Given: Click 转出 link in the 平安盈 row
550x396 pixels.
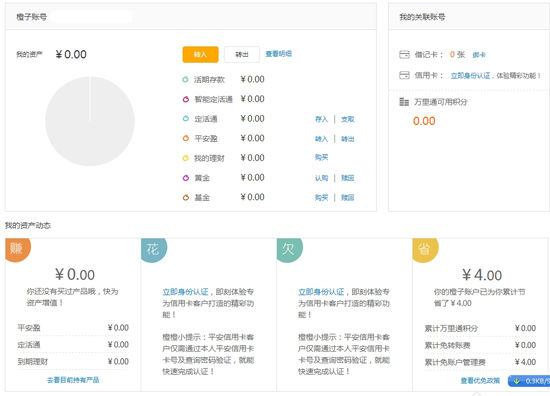Looking at the screenshot, I should [348, 139].
